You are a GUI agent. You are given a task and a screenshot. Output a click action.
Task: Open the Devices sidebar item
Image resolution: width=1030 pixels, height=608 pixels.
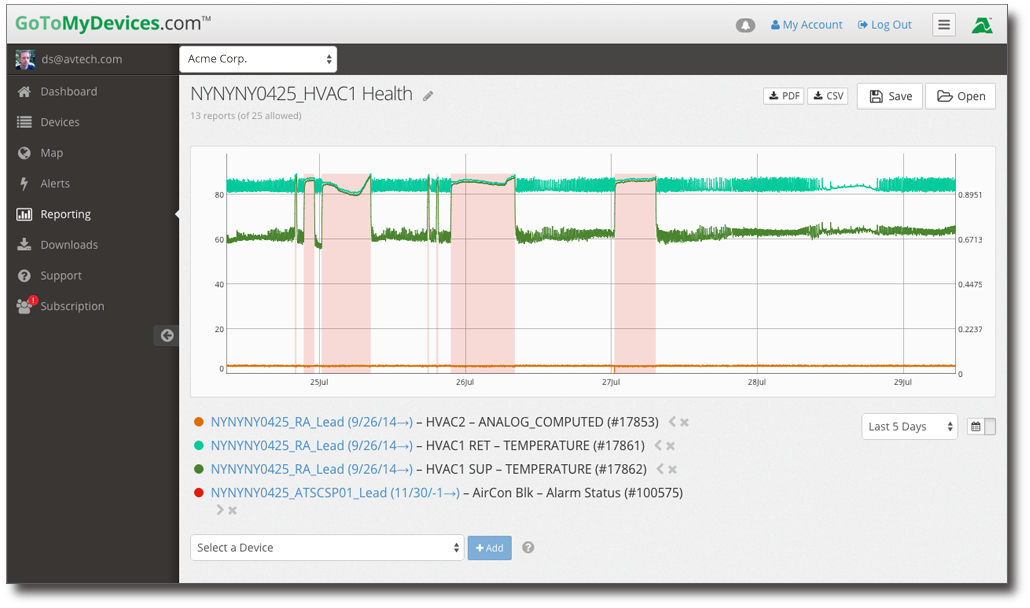pos(60,122)
